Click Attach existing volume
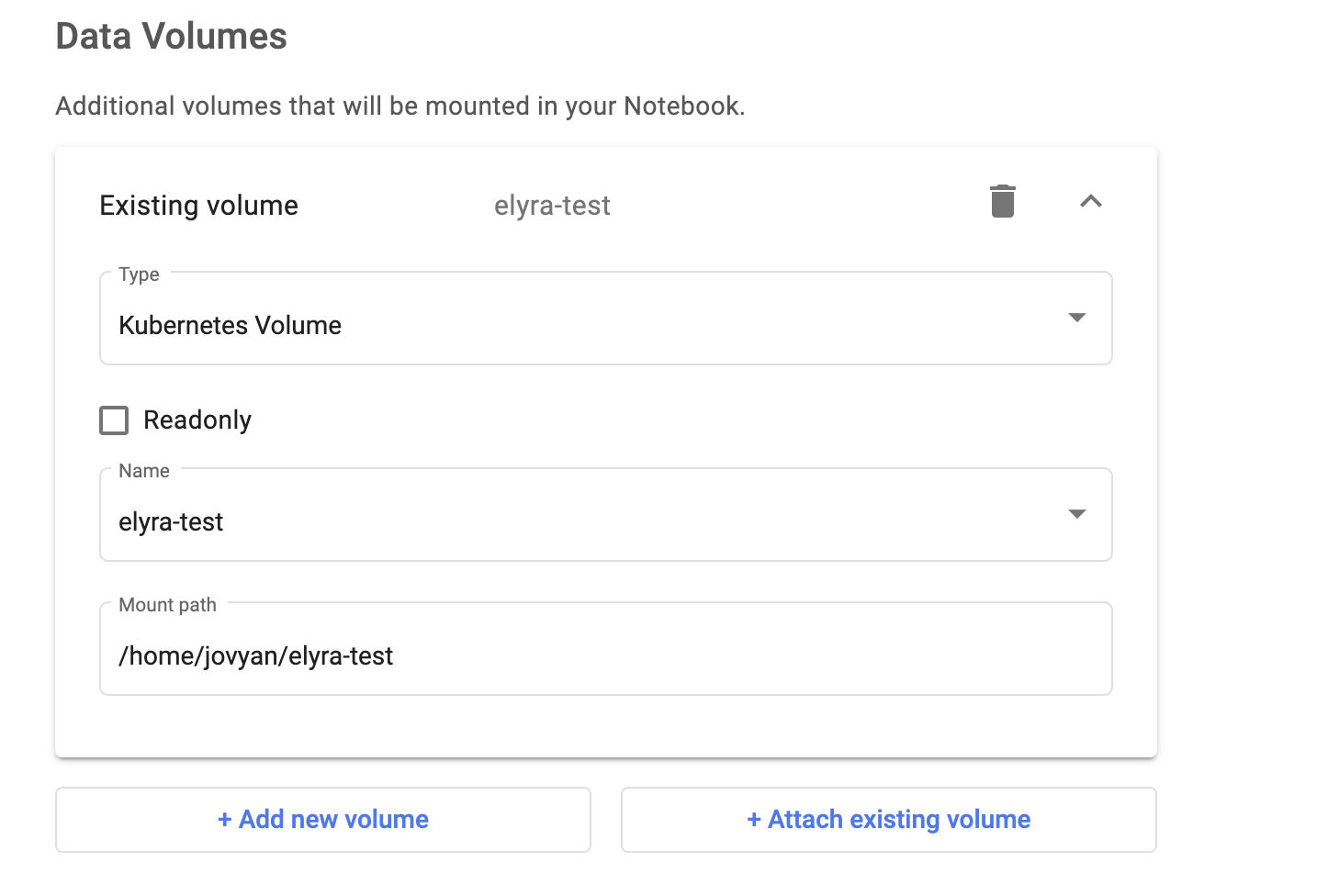This screenshot has height=896, width=1328. tap(889, 820)
